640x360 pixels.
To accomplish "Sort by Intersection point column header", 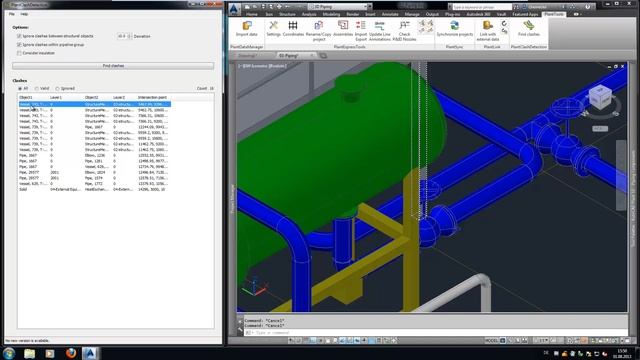I will (x=152, y=98).
